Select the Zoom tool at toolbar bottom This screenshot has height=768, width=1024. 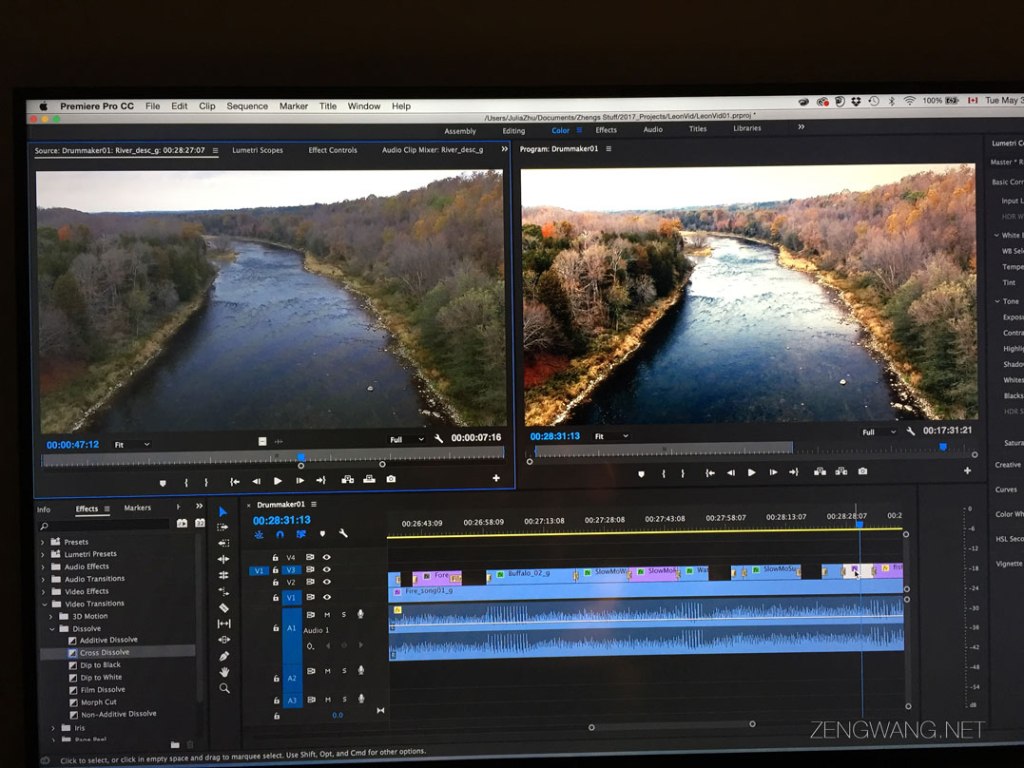point(225,688)
